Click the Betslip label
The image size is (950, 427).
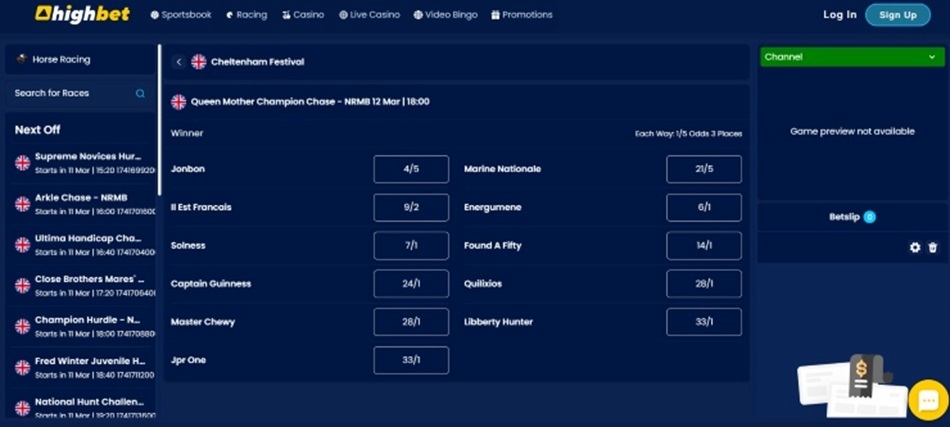click(845, 217)
